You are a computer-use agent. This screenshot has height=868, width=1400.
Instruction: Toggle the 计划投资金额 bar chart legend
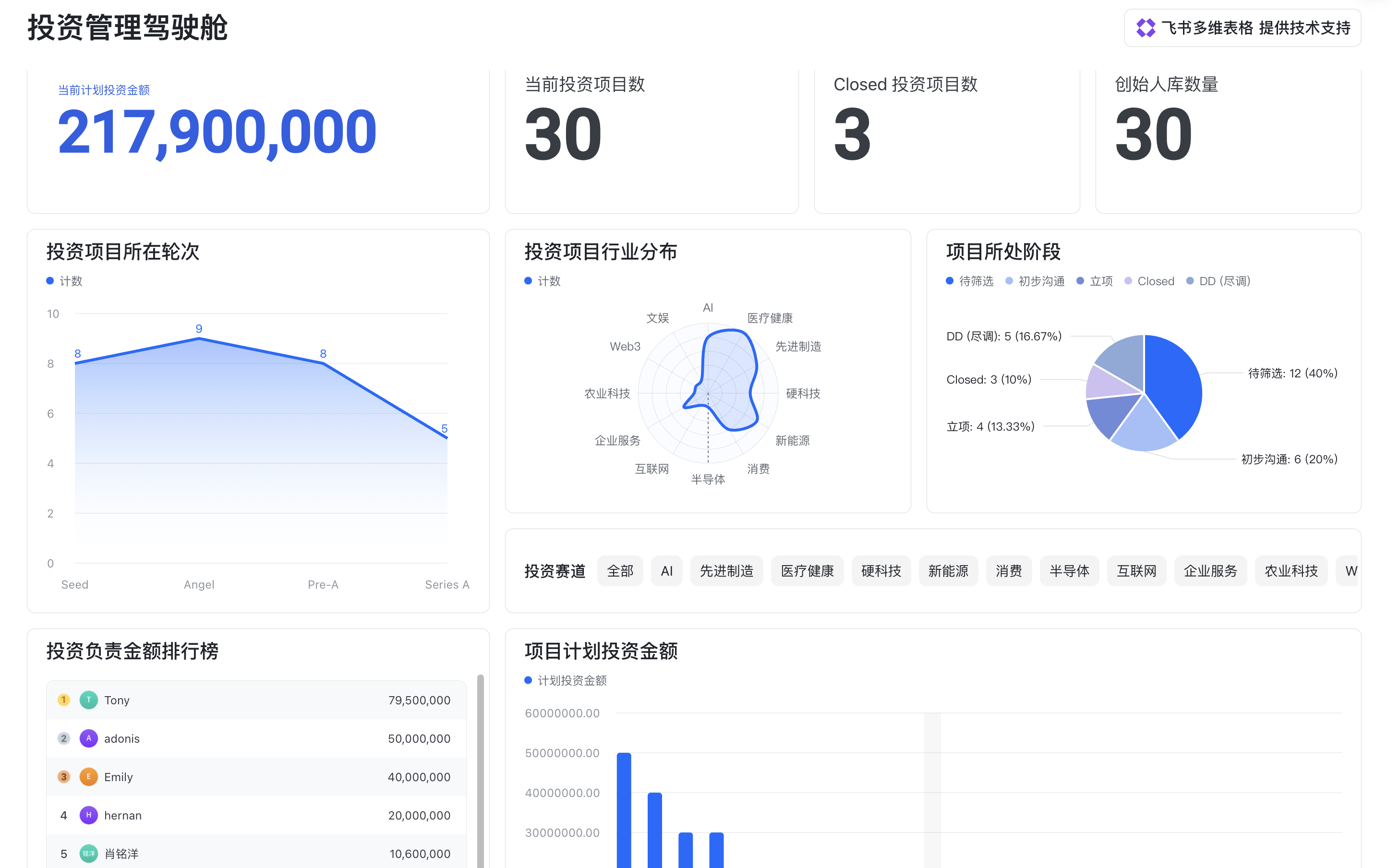click(x=571, y=681)
